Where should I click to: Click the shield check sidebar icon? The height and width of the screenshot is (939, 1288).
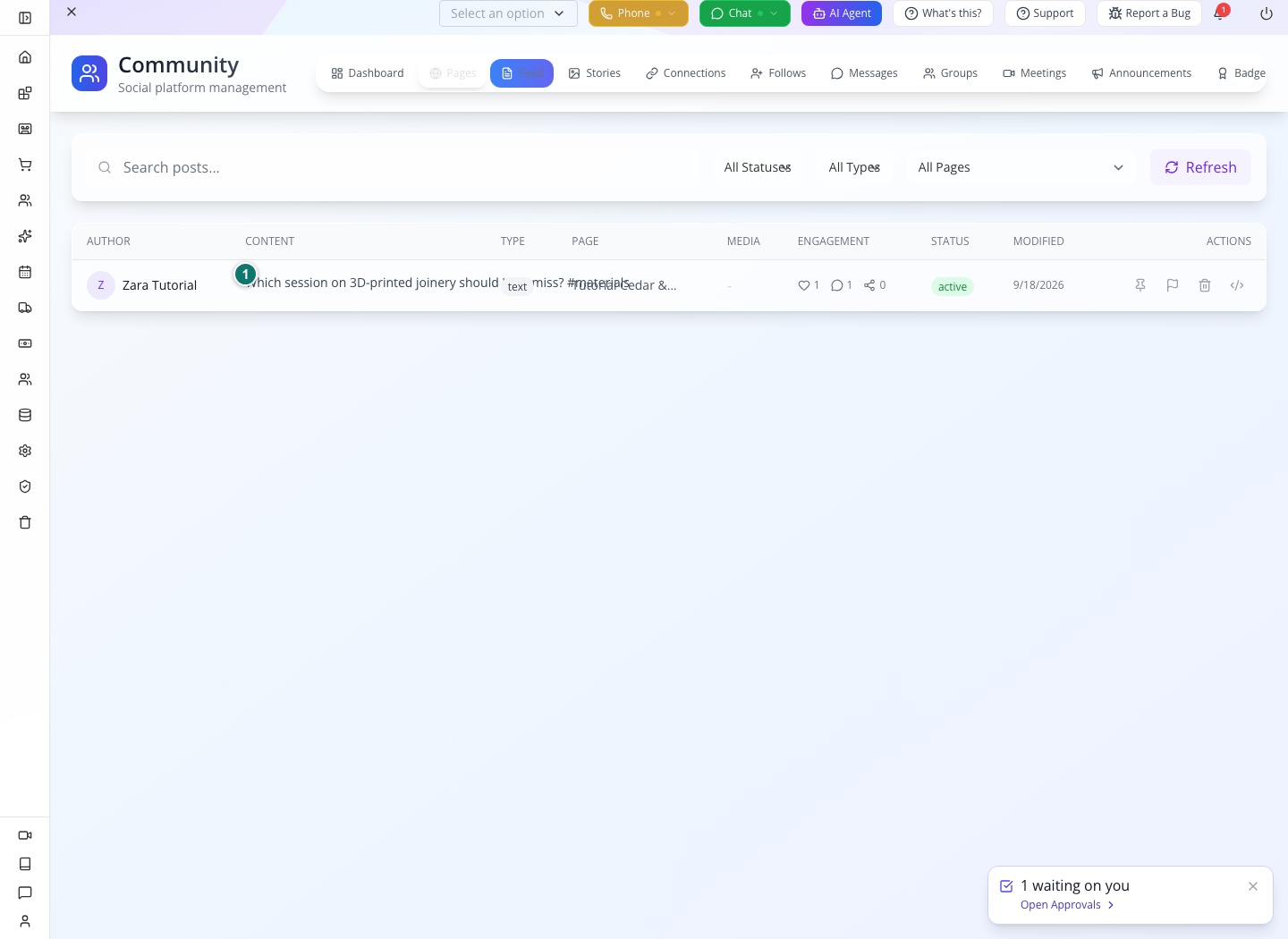pyautogui.click(x=25, y=486)
